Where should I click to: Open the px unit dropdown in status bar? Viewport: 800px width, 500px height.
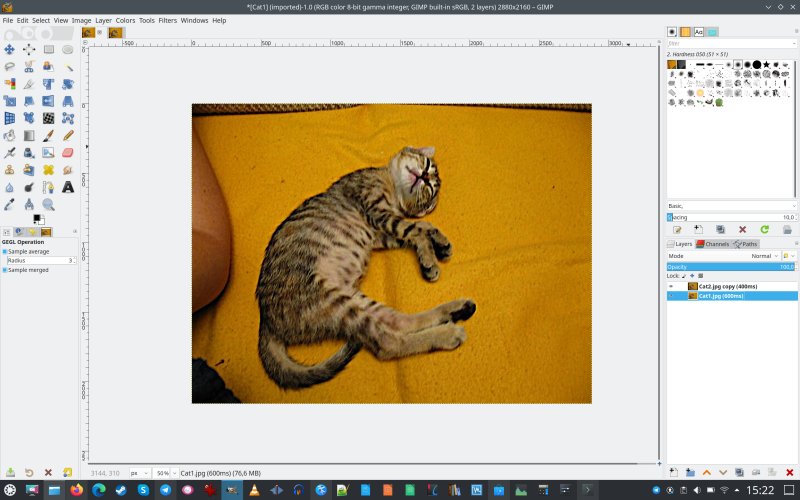point(139,473)
